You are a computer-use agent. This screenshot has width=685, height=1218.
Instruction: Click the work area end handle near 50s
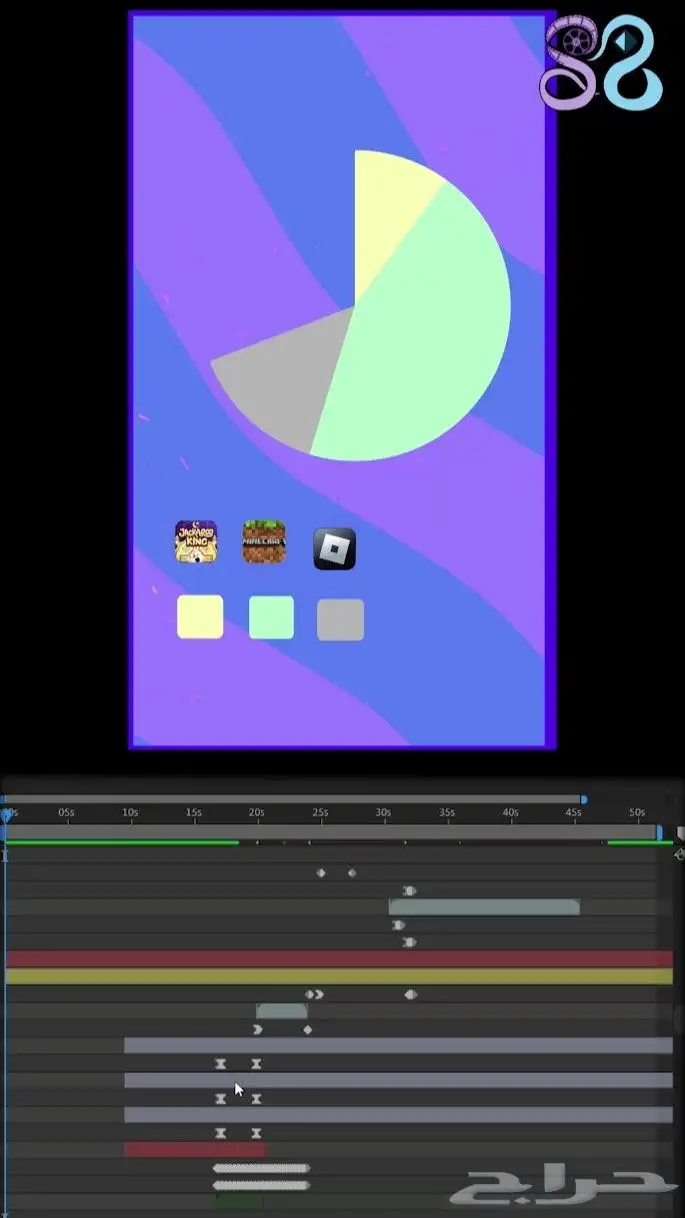point(659,832)
